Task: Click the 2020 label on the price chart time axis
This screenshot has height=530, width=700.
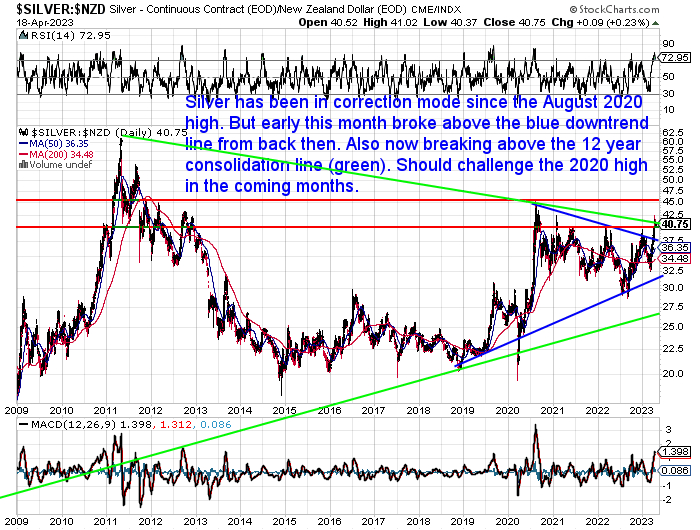Action: click(x=508, y=410)
